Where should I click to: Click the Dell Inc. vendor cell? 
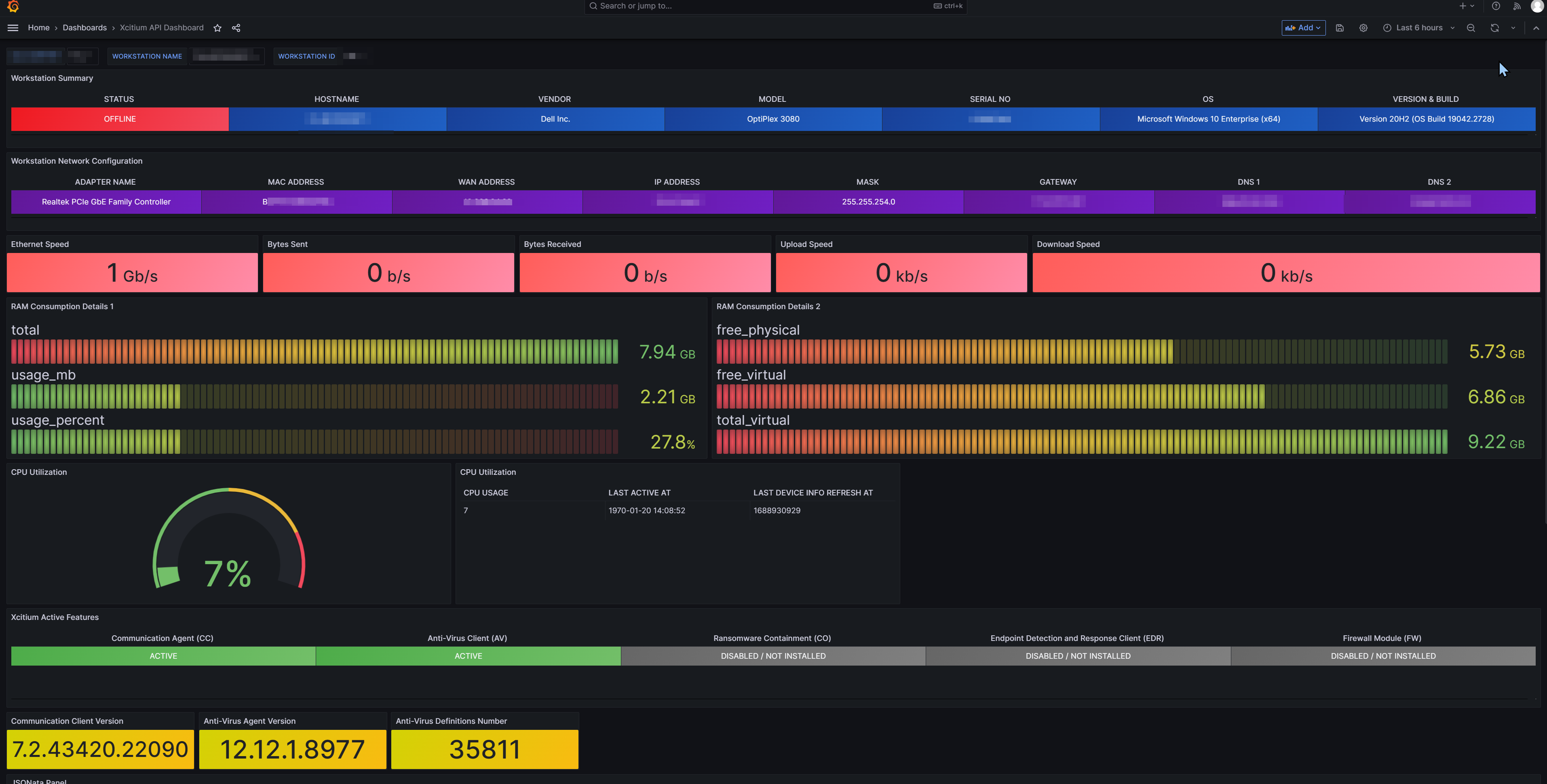click(555, 119)
